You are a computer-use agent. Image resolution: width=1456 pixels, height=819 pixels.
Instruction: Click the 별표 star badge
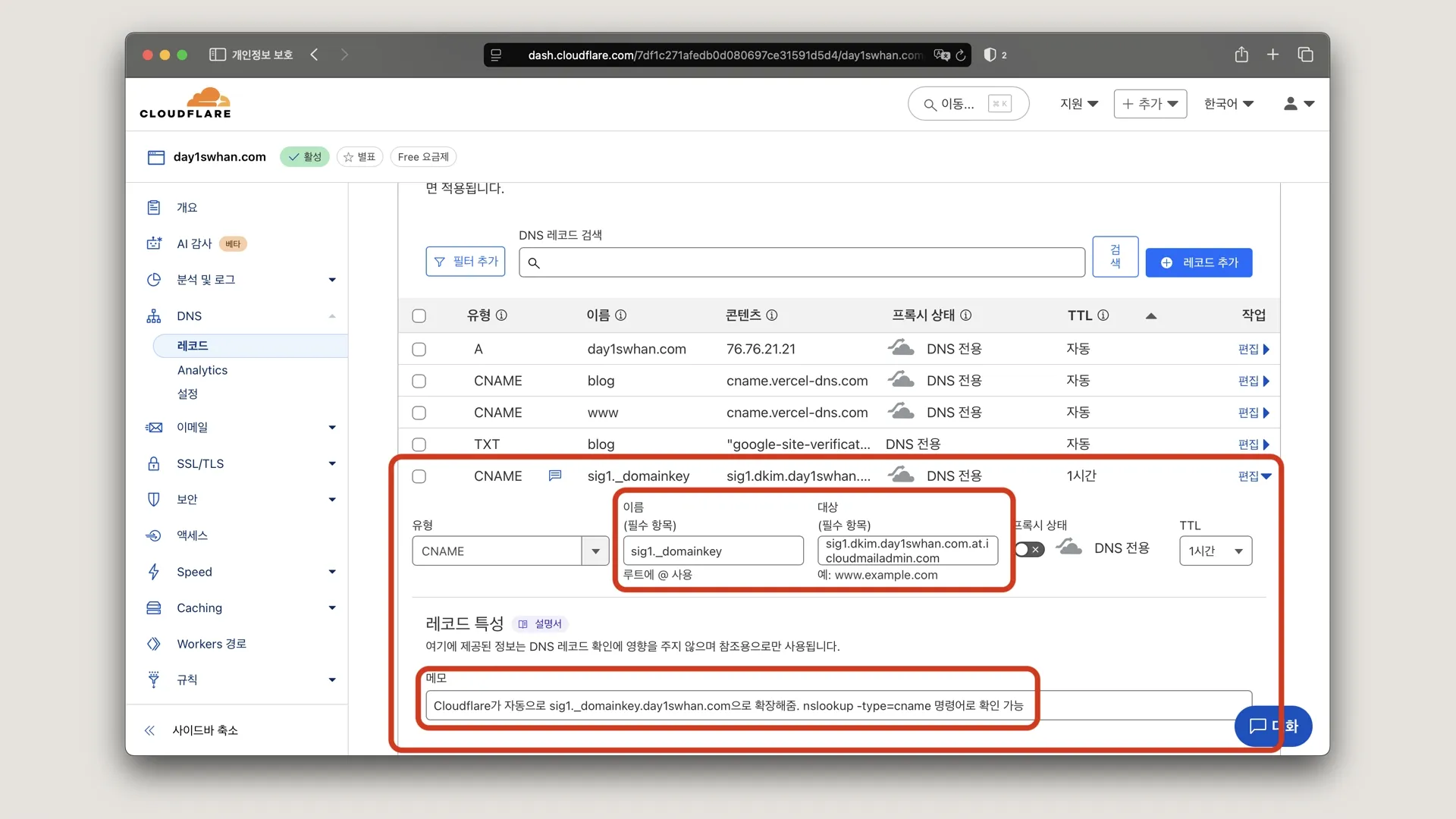[359, 157]
